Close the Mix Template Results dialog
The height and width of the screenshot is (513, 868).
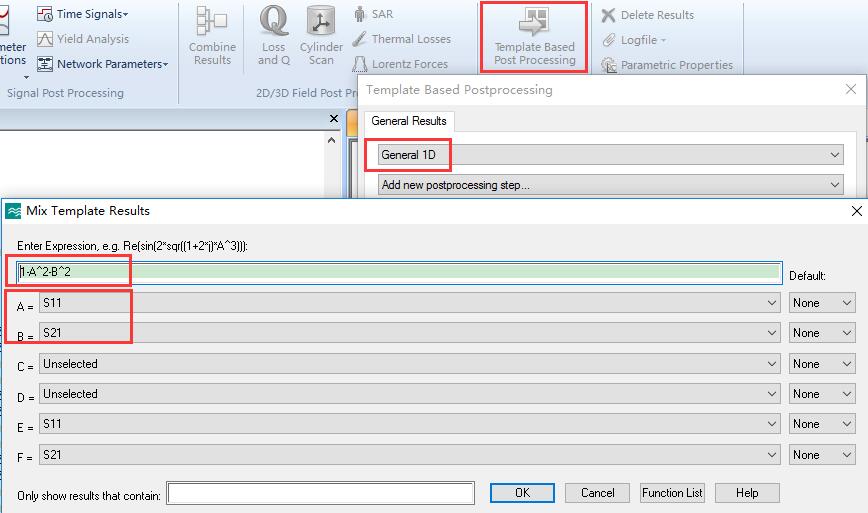[856, 211]
